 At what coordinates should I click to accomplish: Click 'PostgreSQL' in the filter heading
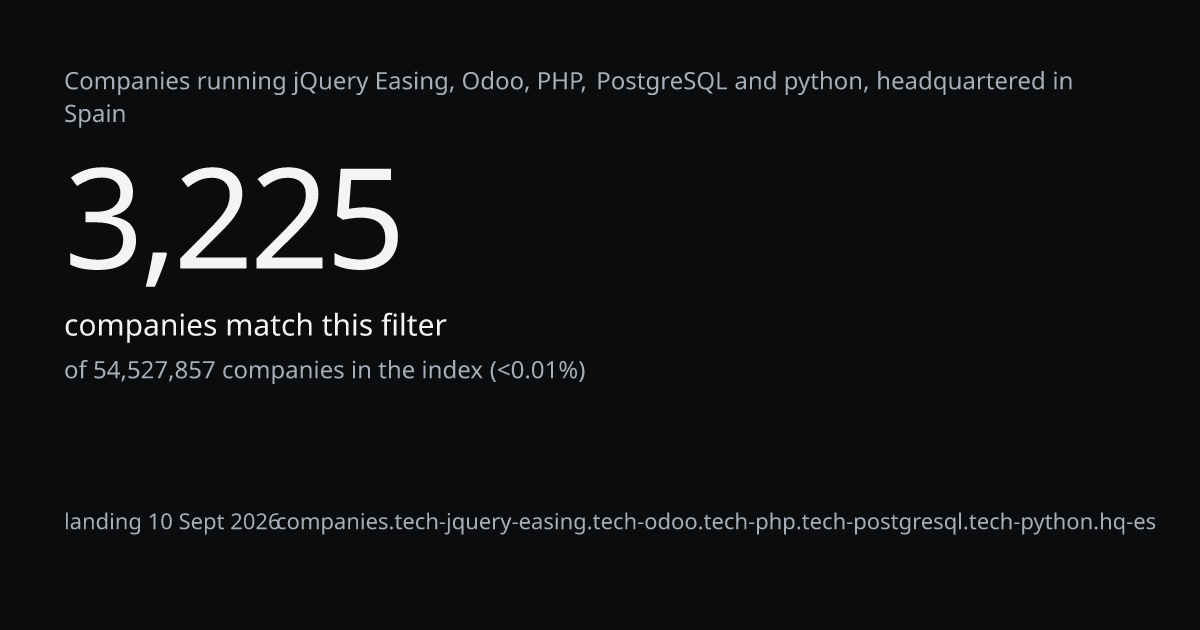coord(662,82)
